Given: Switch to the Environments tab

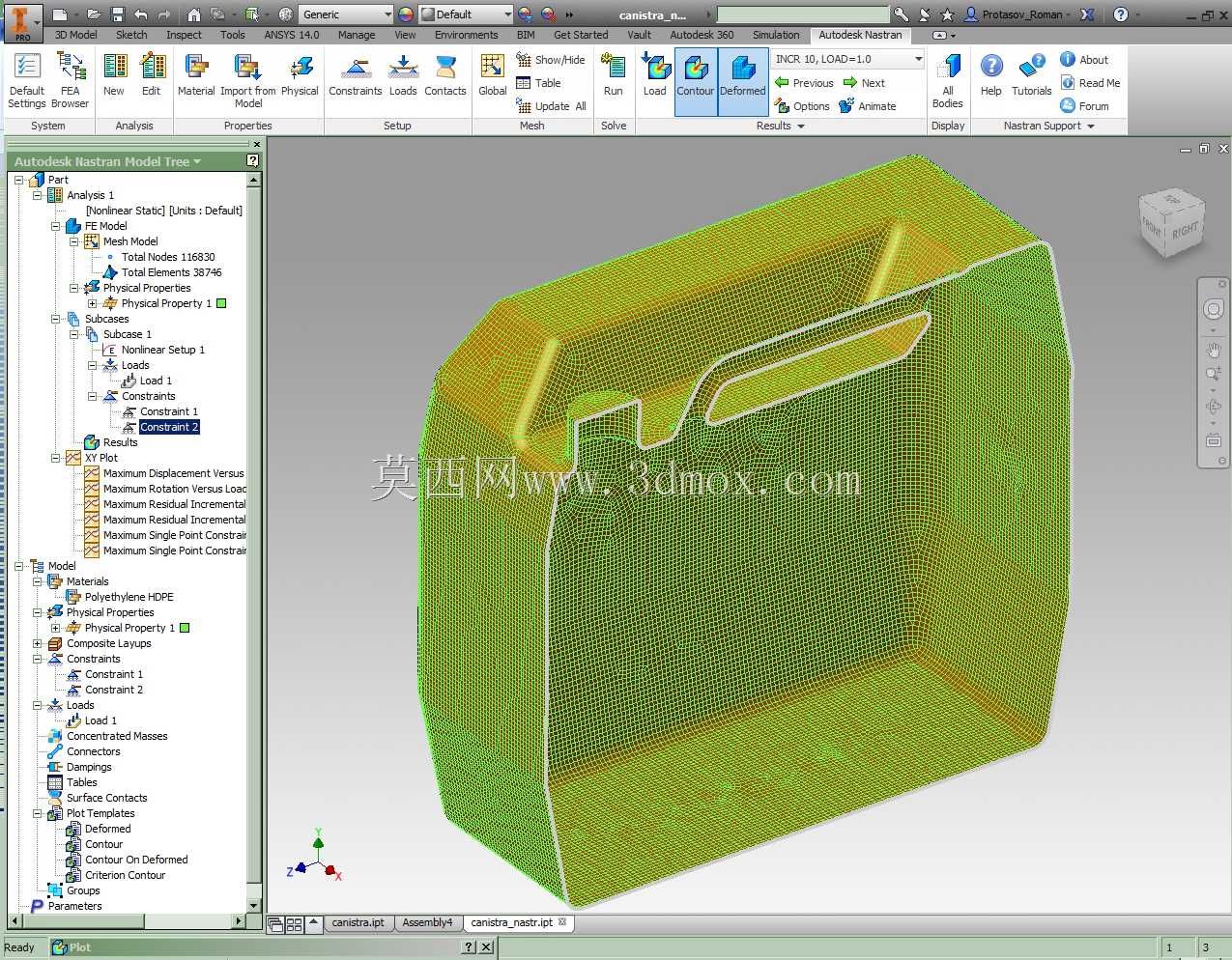Looking at the screenshot, I should coord(466,35).
